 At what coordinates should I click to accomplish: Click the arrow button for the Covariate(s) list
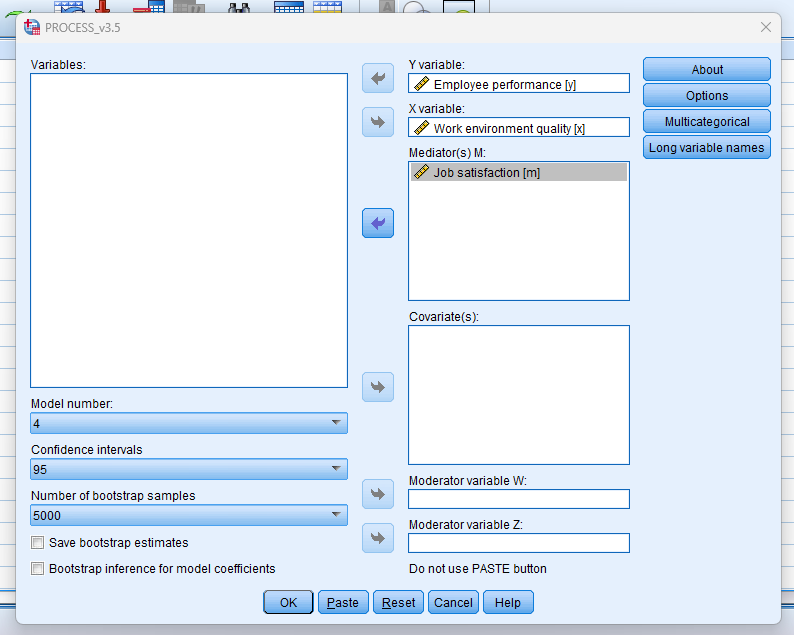[378, 387]
